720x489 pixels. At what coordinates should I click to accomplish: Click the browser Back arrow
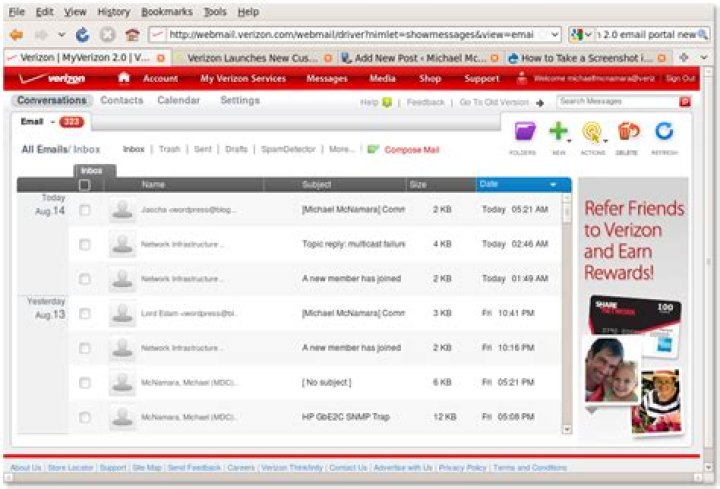point(17,35)
